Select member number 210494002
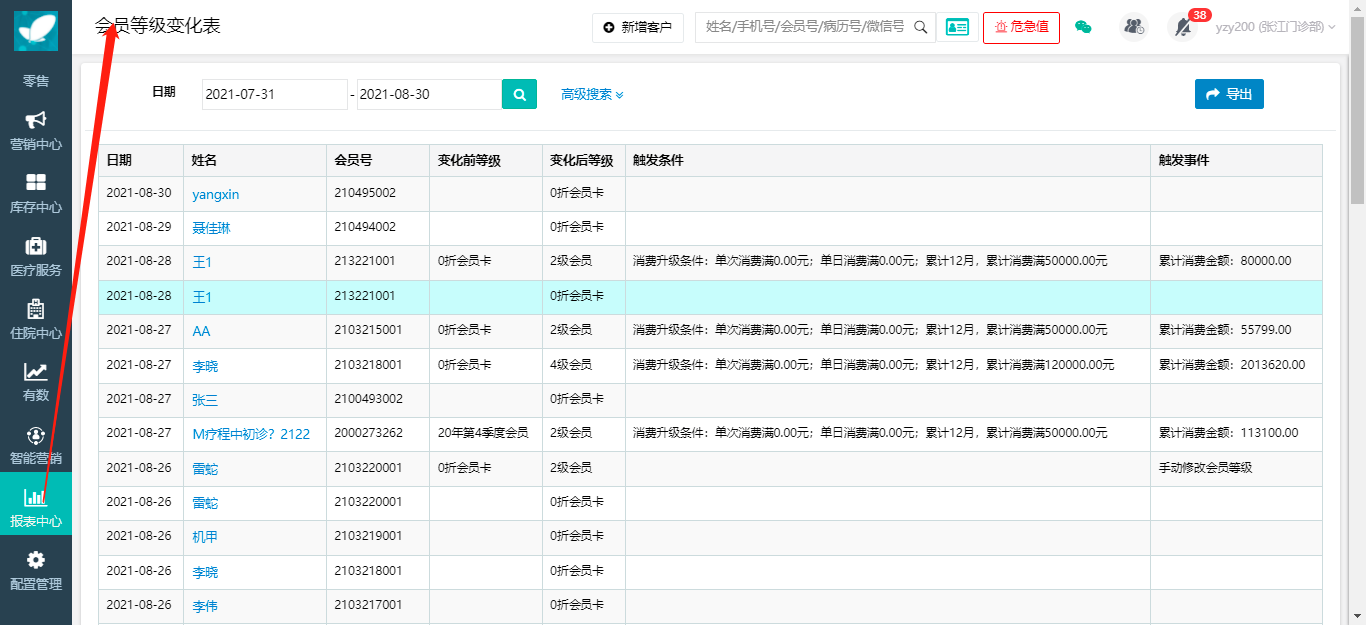This screenshot has width=1366, height=625. 365,227
